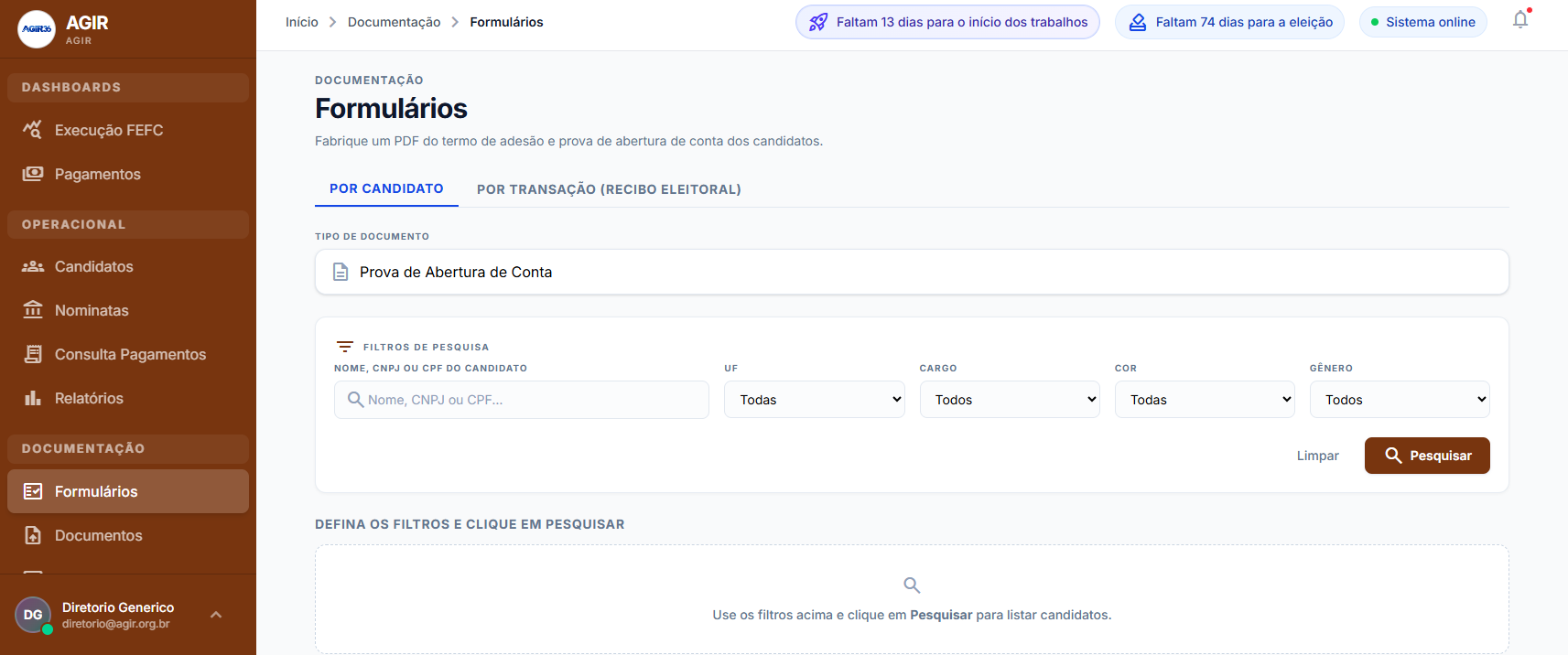Click the Formulários breadcrumb text
The height and width of the screenshot is (655, 1568).
506,22
